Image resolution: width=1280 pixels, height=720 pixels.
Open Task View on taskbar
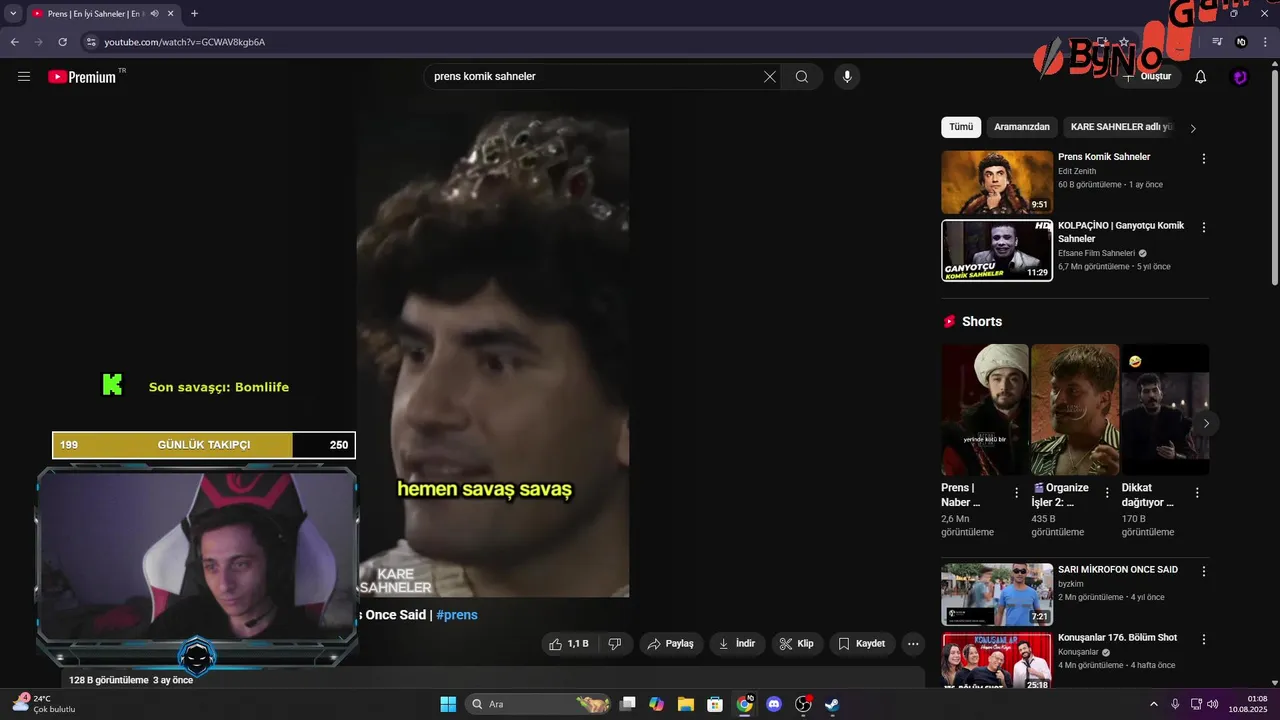628,704
